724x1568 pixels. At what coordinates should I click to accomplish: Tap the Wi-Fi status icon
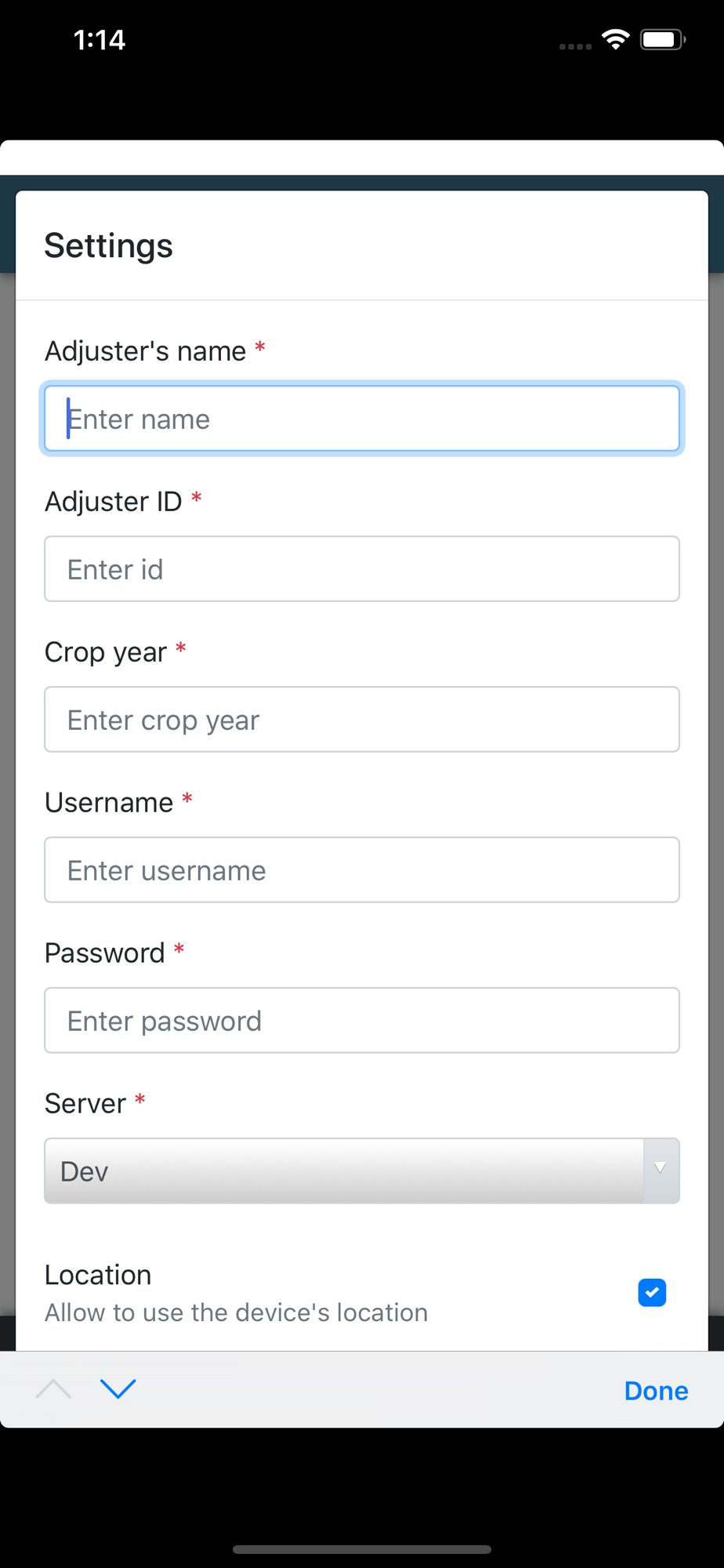[616, 39]
